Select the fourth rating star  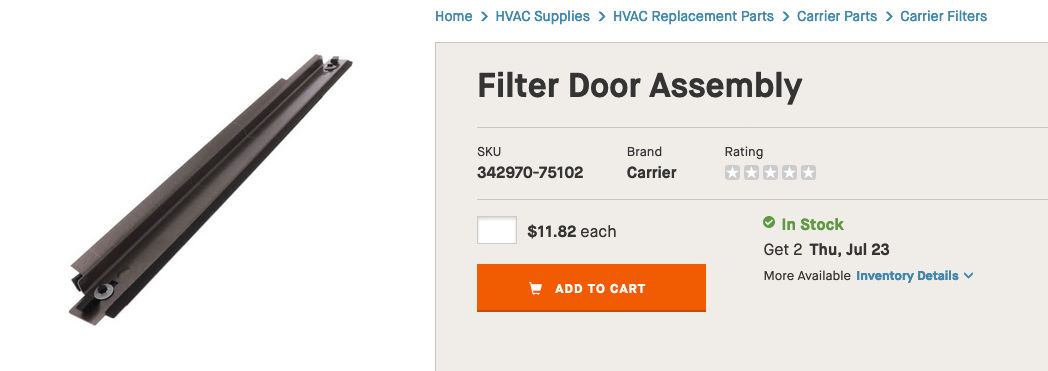789,172
